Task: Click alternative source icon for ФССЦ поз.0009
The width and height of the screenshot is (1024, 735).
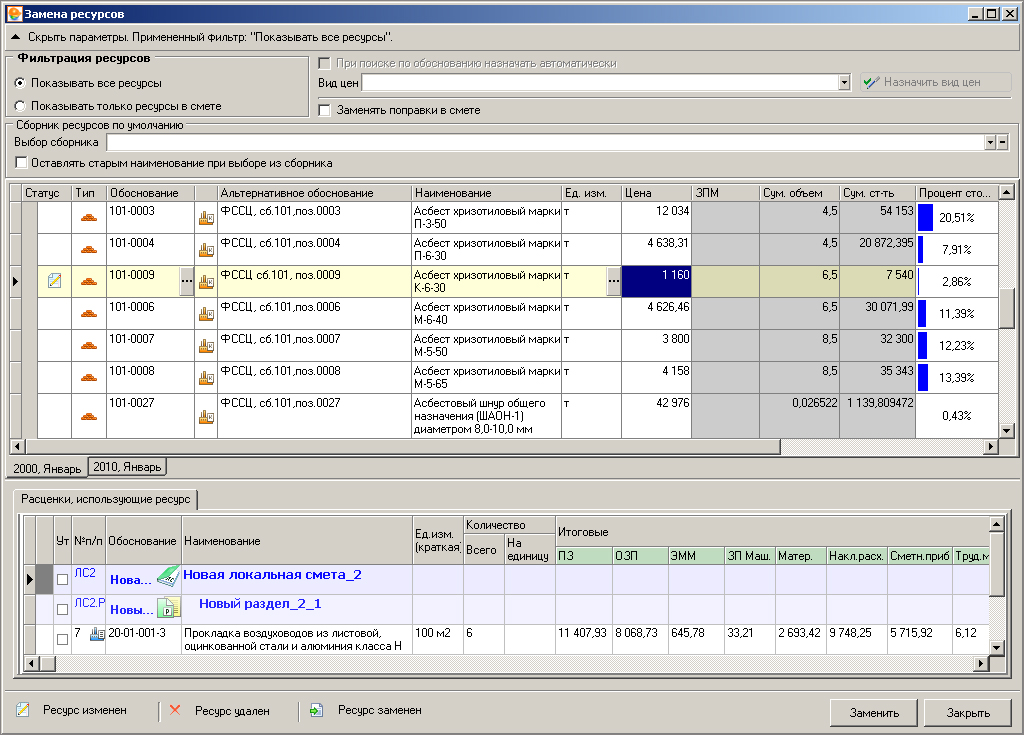Action: (206, 282)
